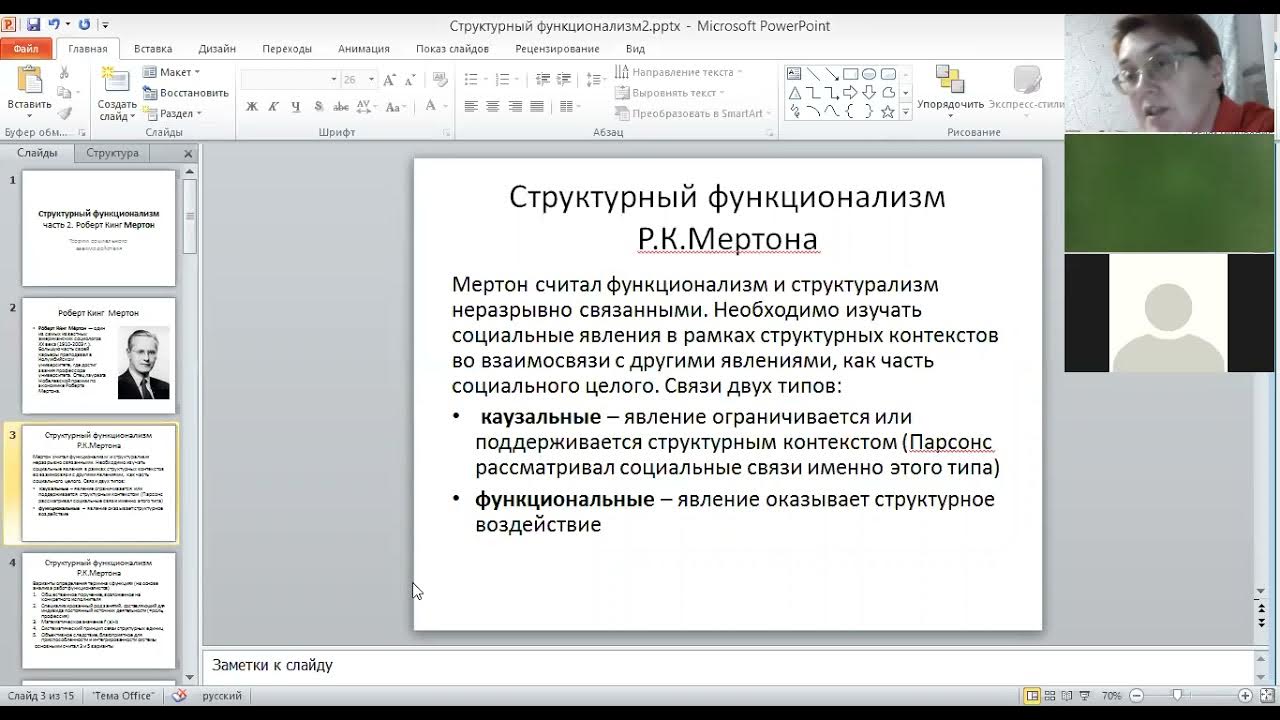Decrease font size with smaller A icon
Image resolution: width=1280 pixels, height=720 pixels.
[410, 79]
